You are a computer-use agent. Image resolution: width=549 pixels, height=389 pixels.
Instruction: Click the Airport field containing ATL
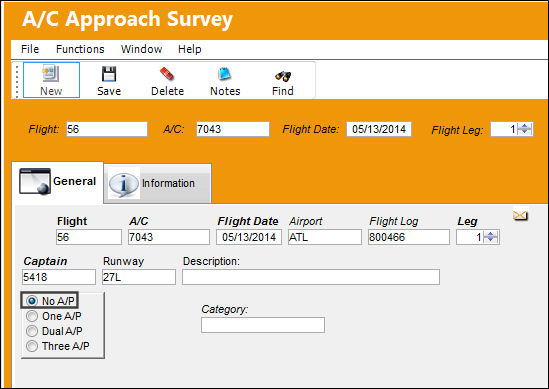[x=325, y=237]
